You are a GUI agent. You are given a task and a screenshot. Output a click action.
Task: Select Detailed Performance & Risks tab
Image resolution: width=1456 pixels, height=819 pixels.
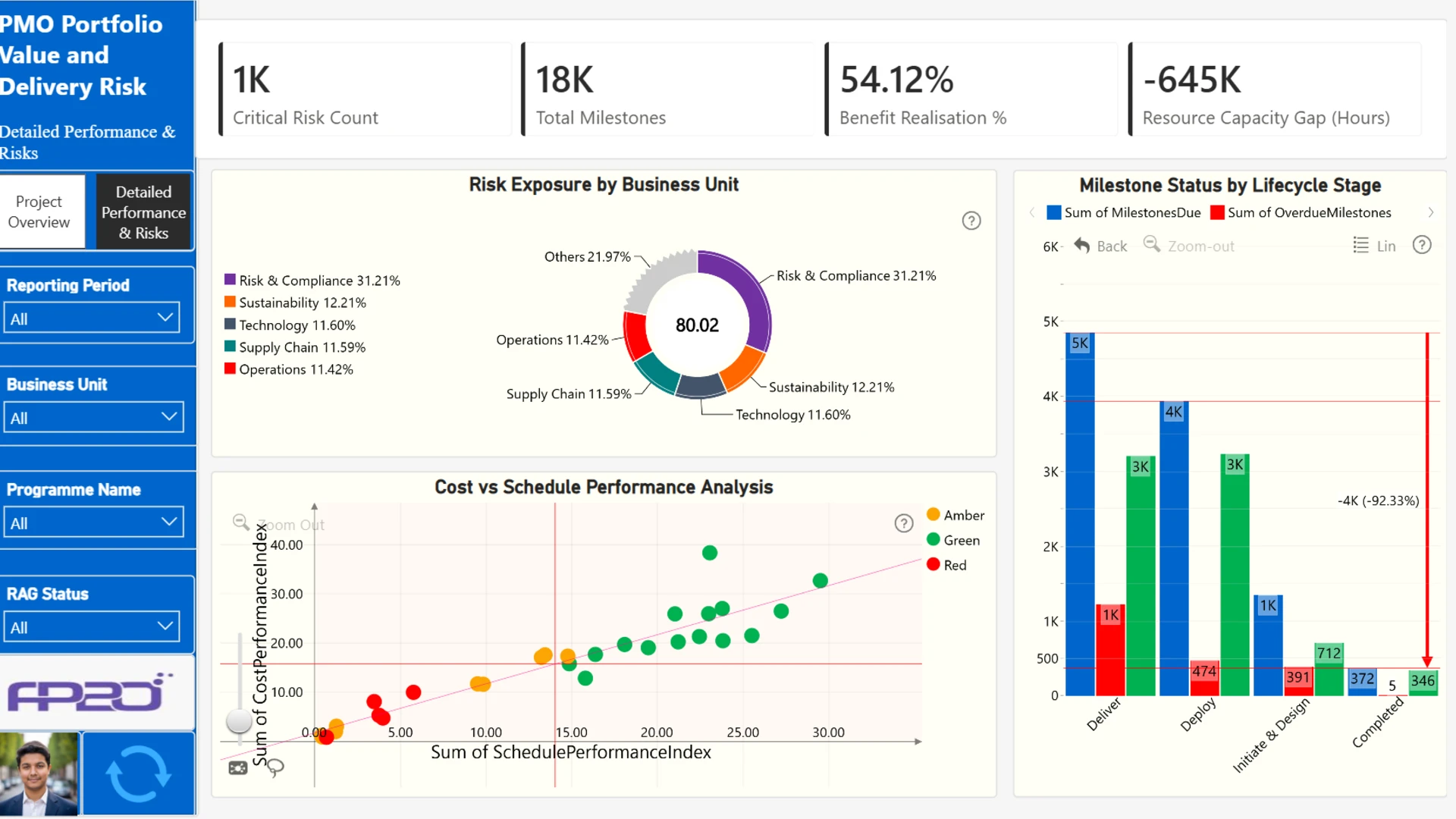(x=143, y=212)
